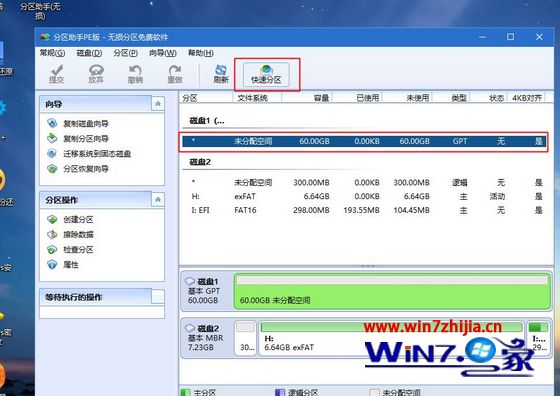Open 属性 of the selected partition

pos(71,265)
